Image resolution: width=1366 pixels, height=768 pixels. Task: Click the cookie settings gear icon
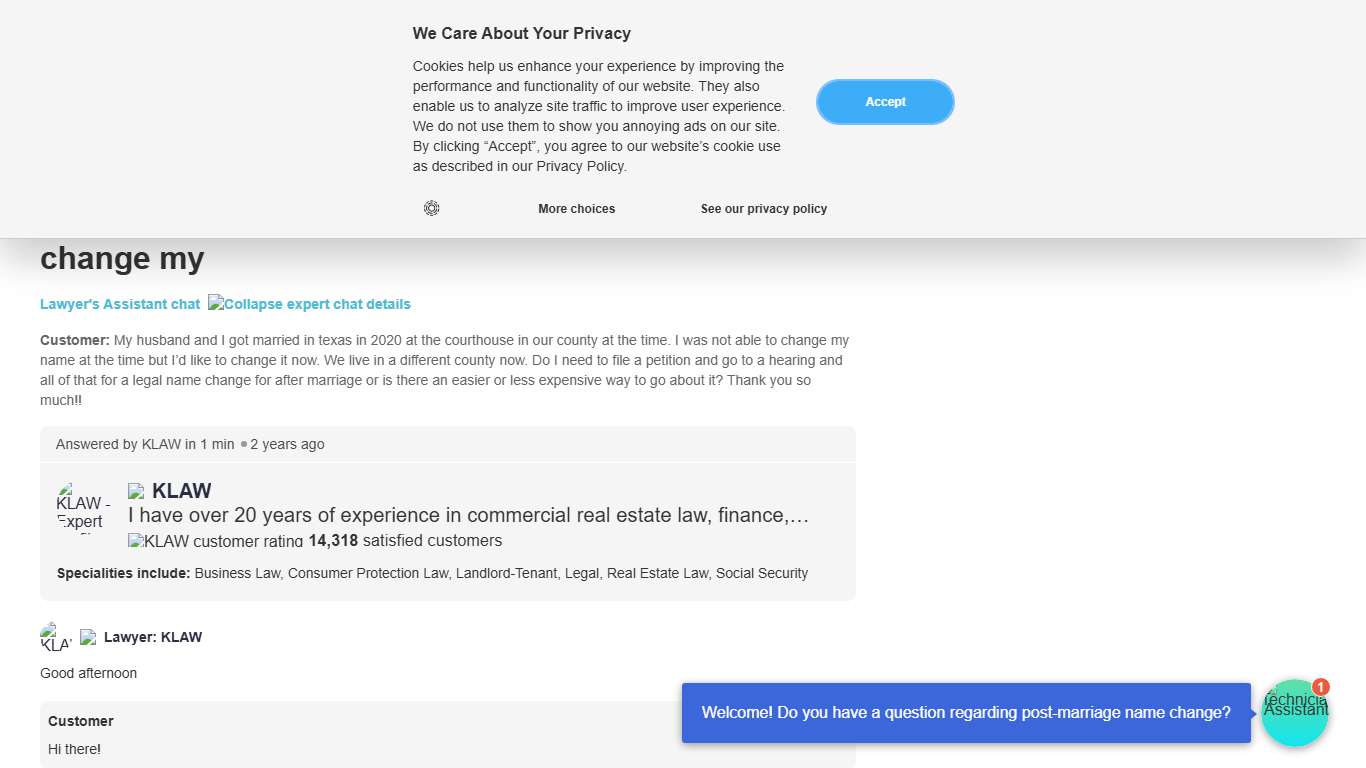[431, 208]
